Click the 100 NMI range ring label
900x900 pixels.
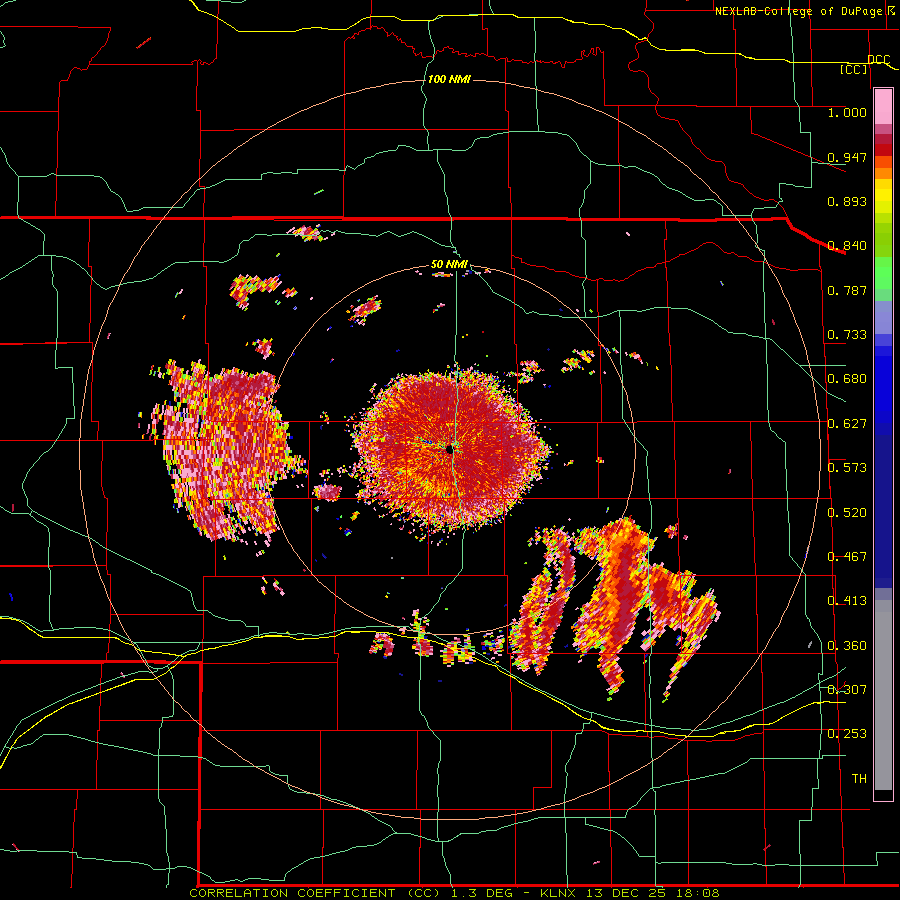coord(449,79)
